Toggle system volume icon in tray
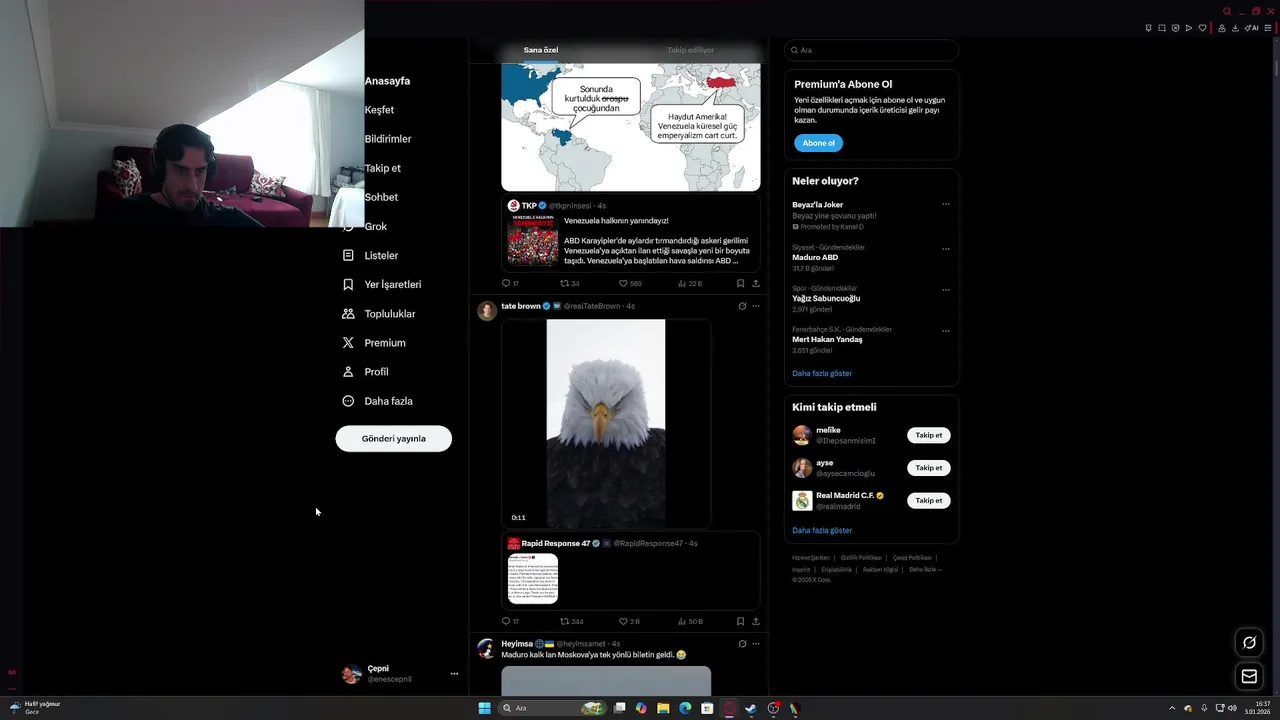Screen dimensions: 1280x720 coord(1232,708)
